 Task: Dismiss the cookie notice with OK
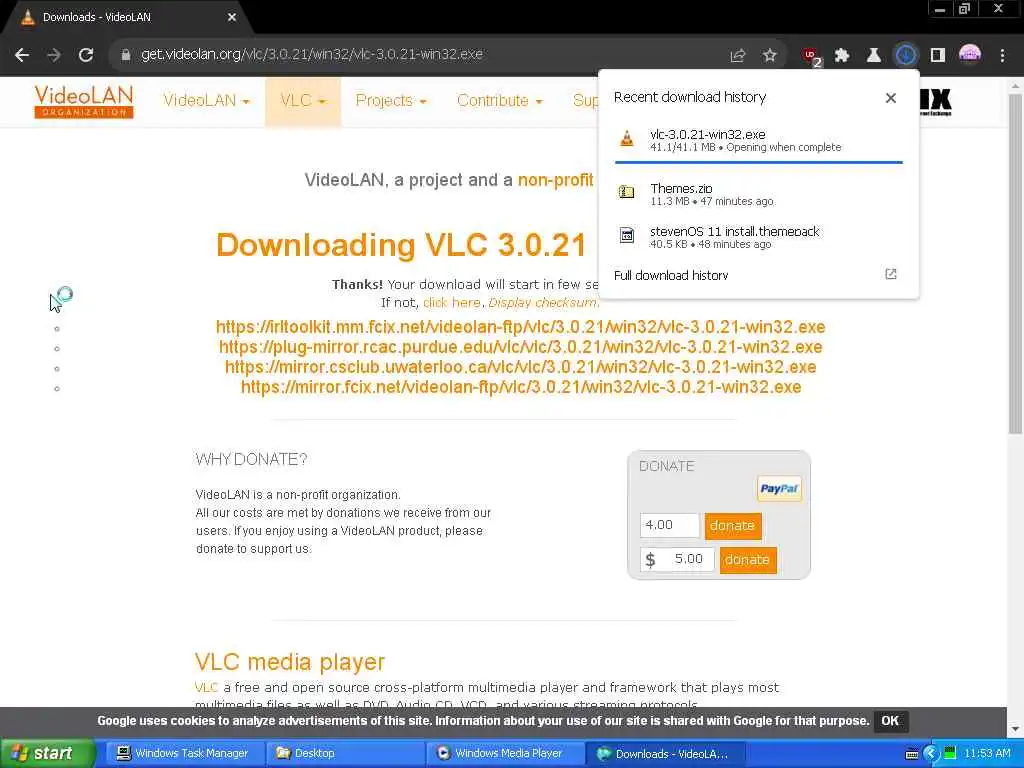889,721
